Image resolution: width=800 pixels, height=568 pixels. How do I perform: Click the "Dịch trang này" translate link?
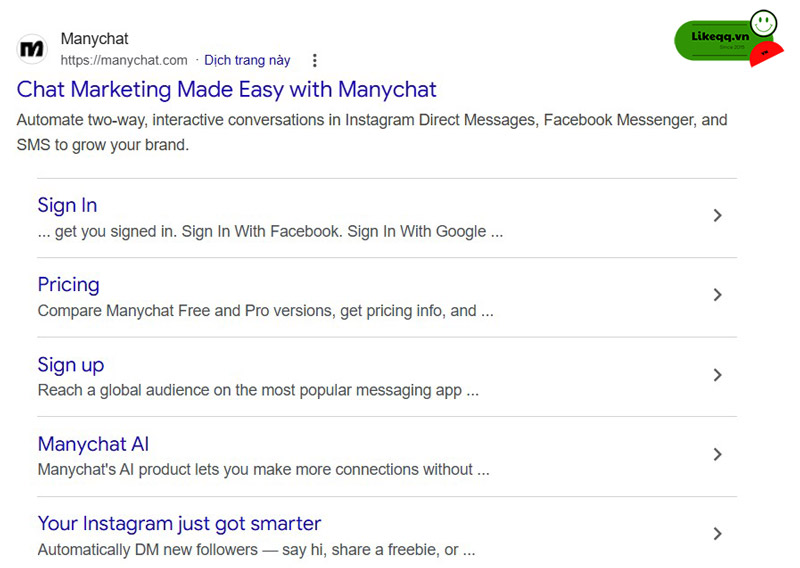(x=247, y=60)
